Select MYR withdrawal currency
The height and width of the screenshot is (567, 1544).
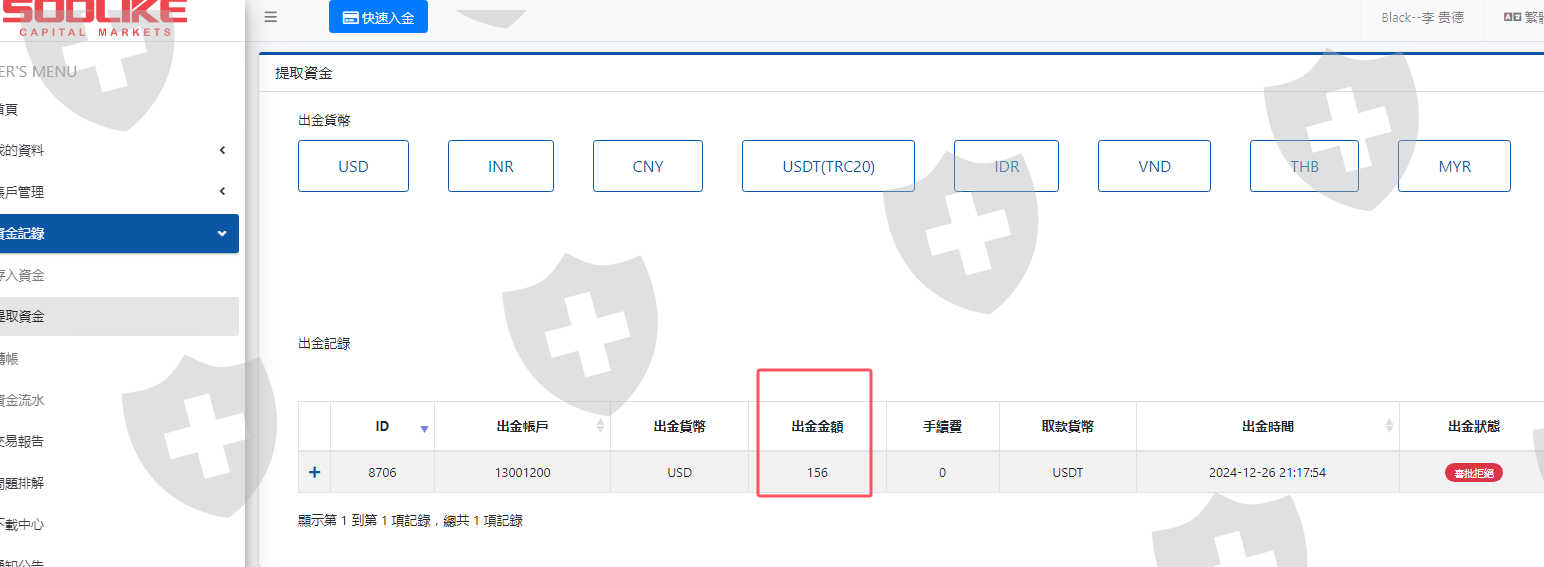point(1454,166)
